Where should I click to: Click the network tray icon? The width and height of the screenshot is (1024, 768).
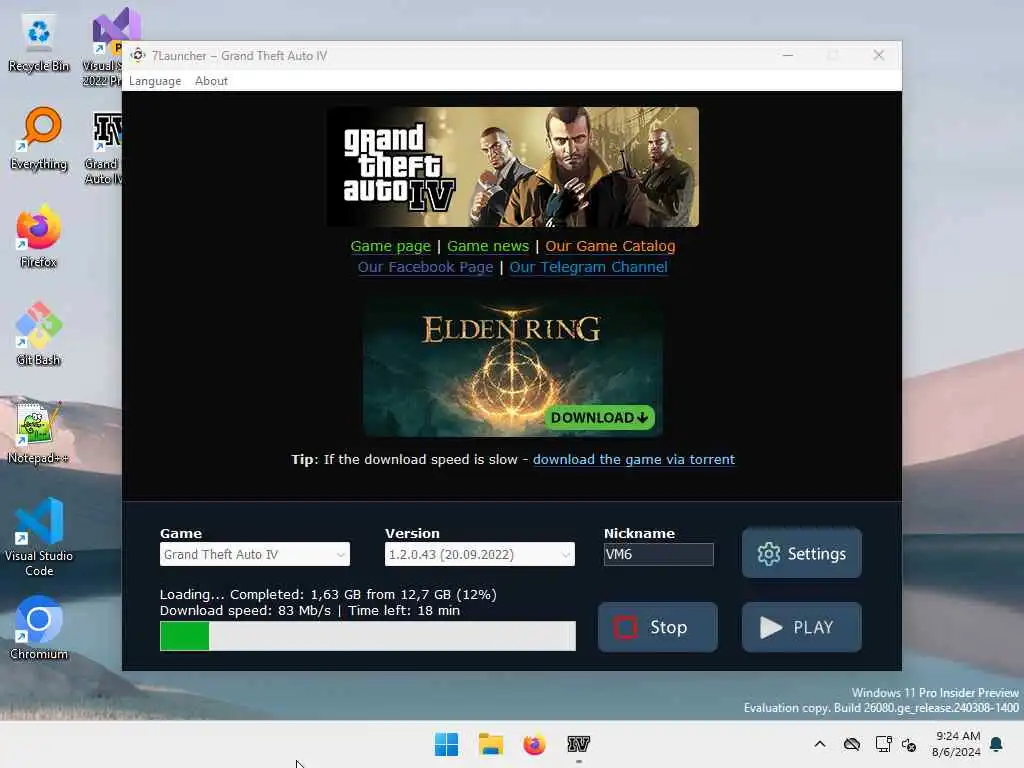pos(883,744)
